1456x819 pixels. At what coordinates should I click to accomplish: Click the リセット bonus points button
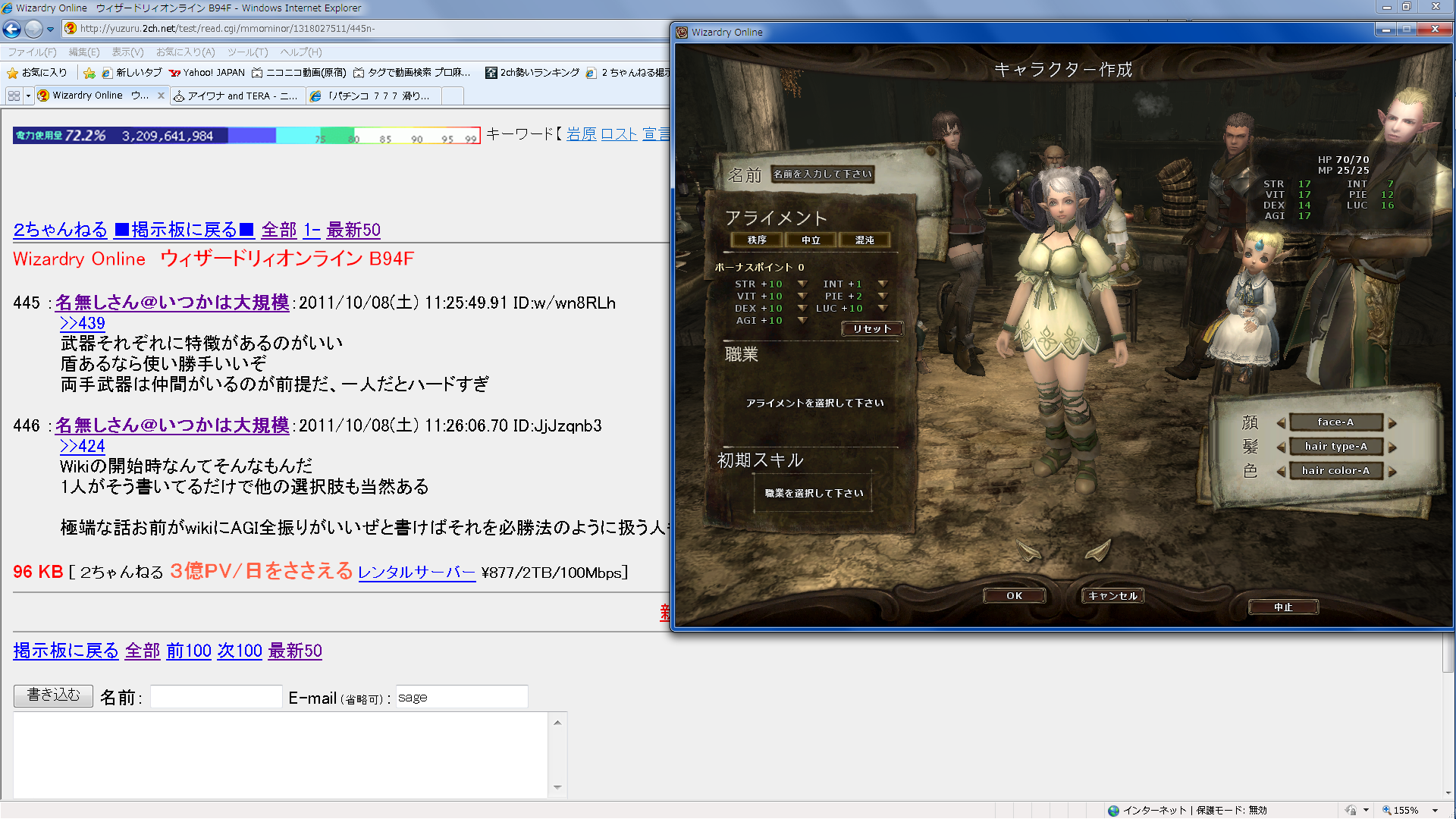click(x=872, y=328)
